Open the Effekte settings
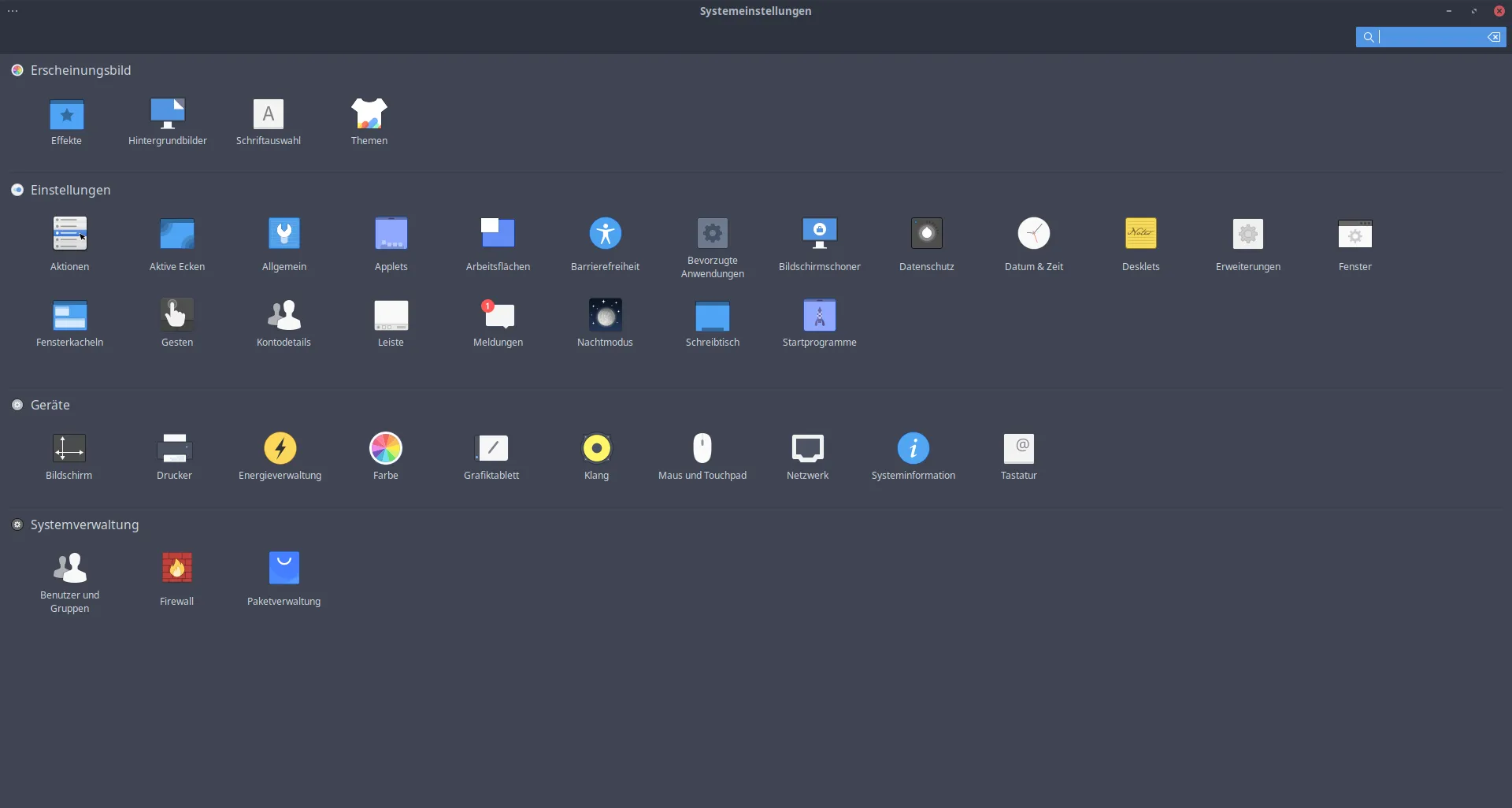The image size is (1512, 808). (67, 116)
